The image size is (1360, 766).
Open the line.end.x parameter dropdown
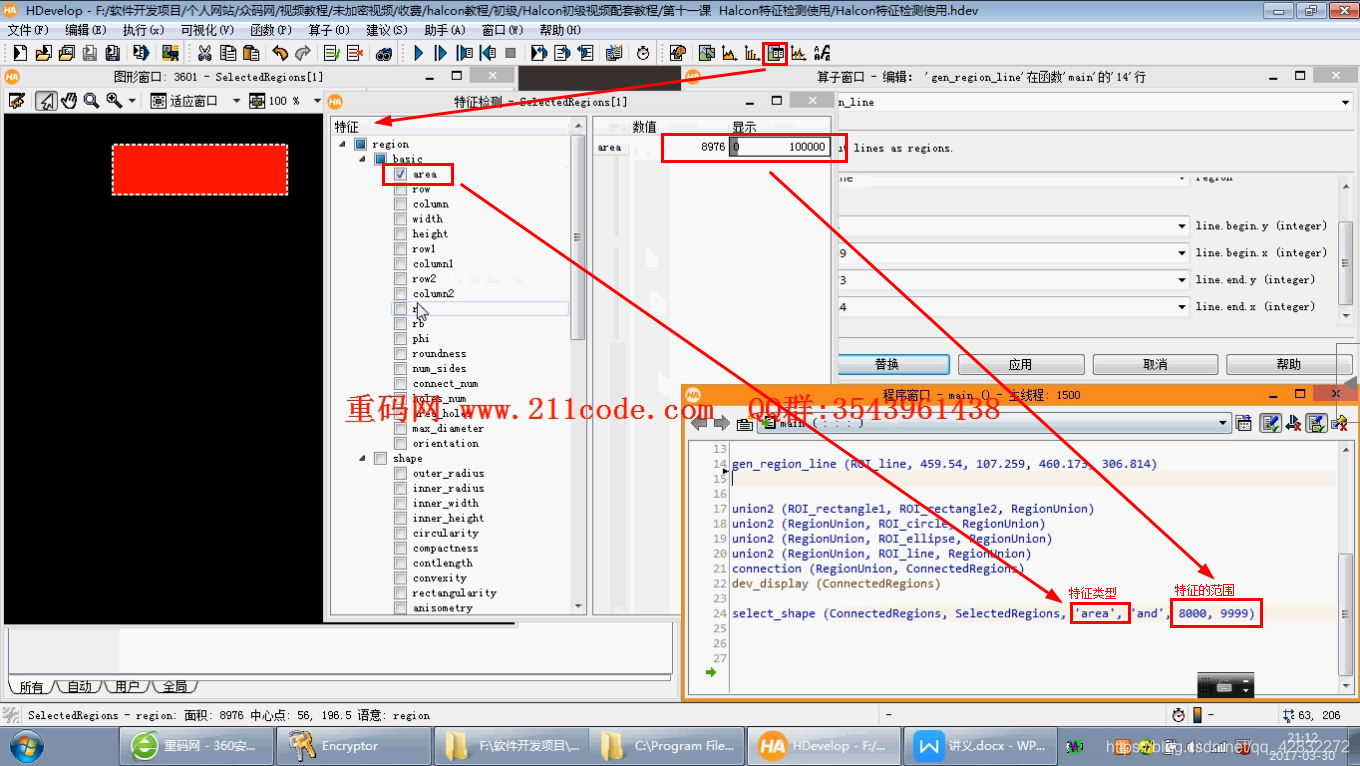(1183, 307)
